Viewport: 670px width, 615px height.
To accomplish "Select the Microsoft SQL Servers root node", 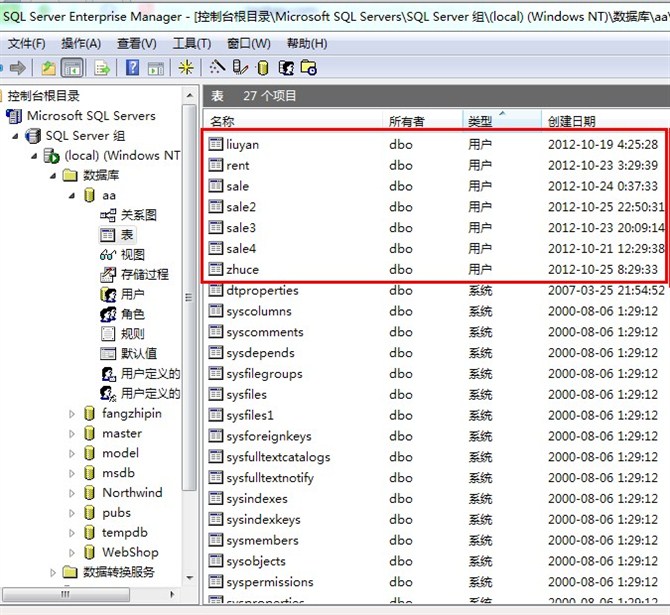I will click(x=81, y=116).
